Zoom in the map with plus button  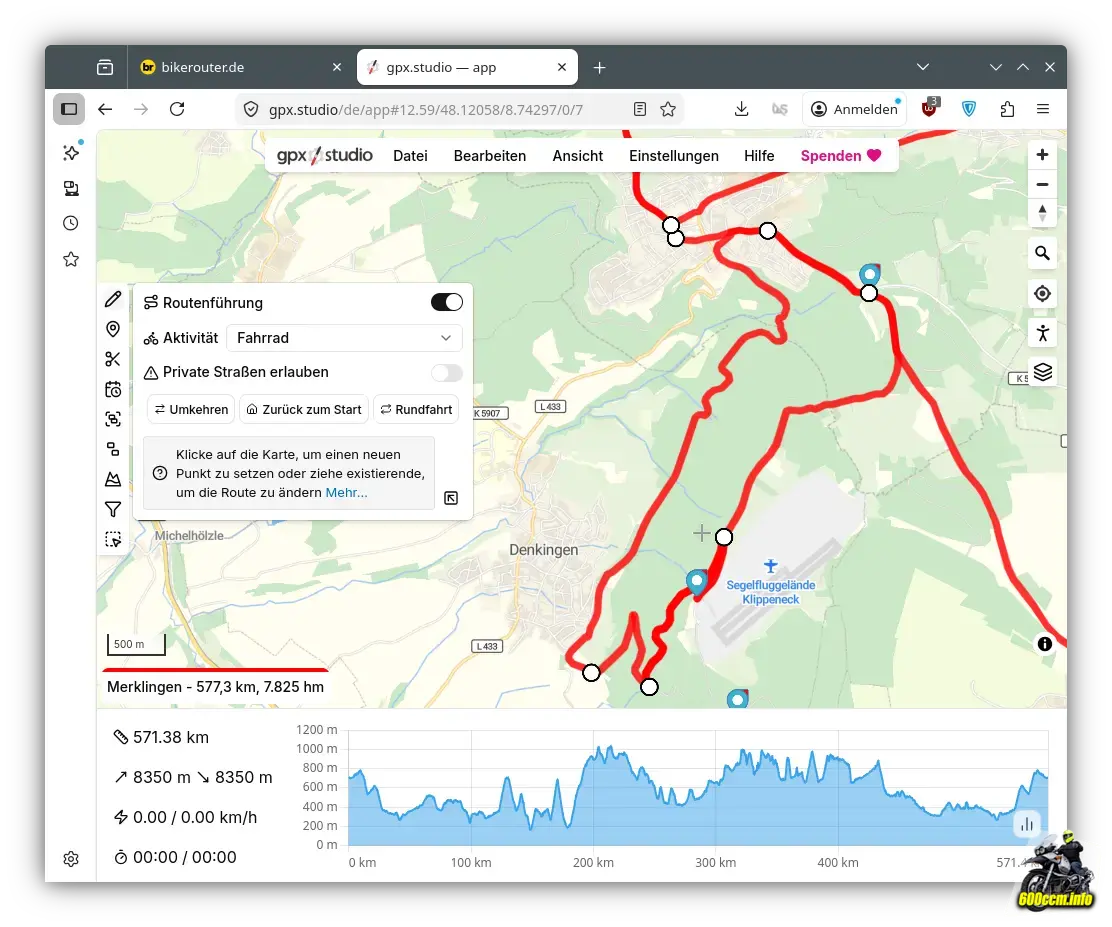point(1042,155)
